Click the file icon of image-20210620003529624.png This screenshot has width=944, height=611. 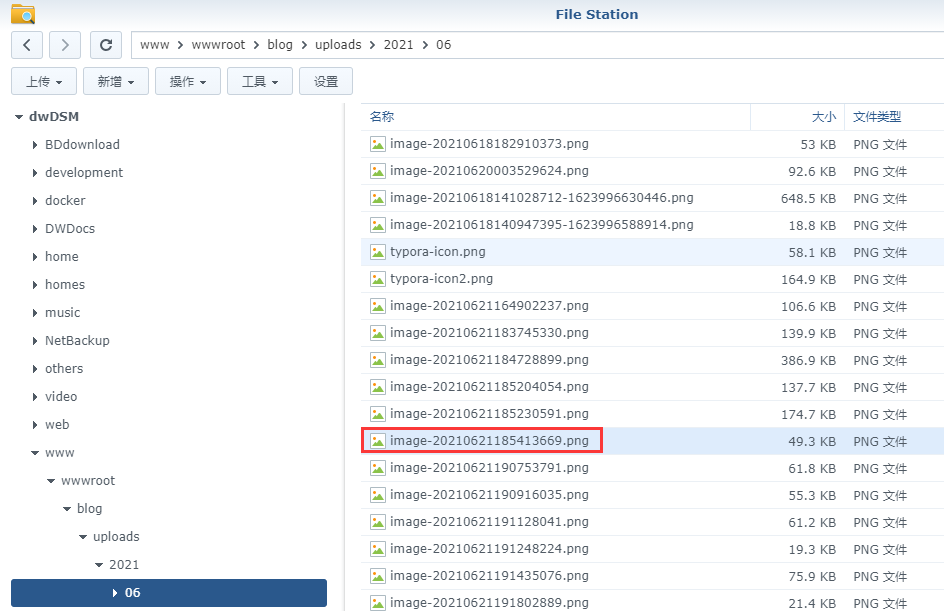(377, 171)
